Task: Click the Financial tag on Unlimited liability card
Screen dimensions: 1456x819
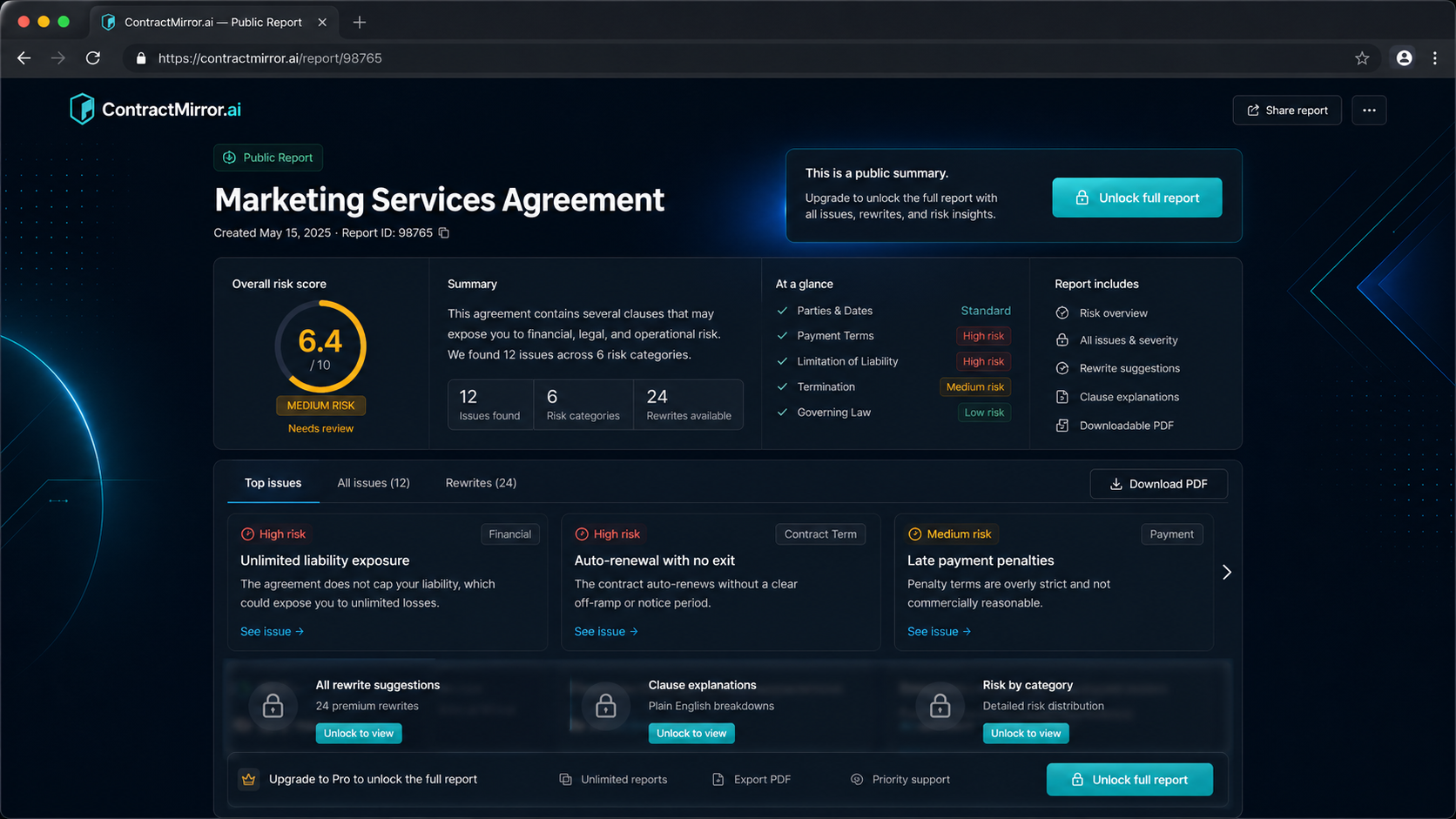Action: coord(510,534)
